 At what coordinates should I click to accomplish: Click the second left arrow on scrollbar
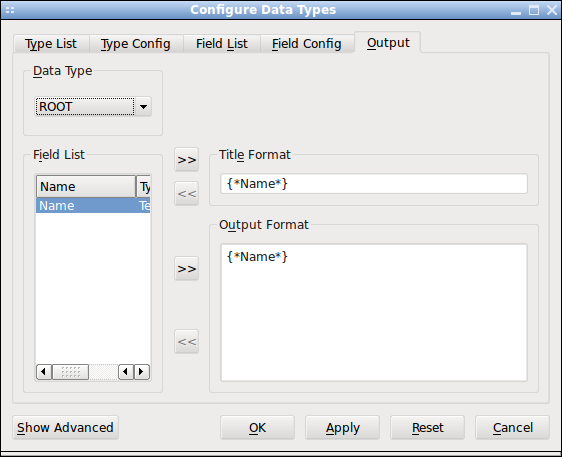tap(126, 372)
